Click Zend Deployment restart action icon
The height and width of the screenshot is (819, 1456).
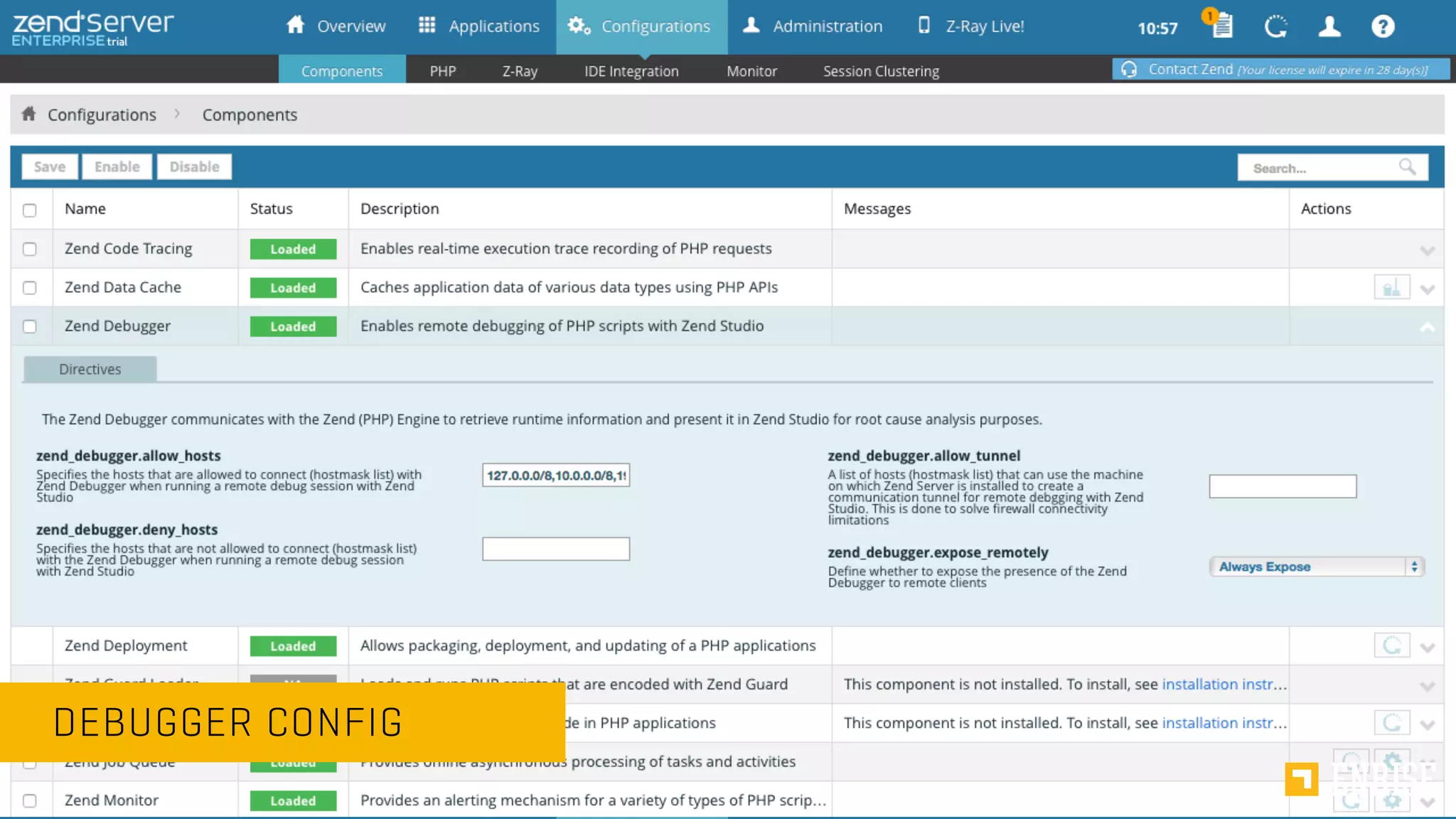[x=1391, y=646]
